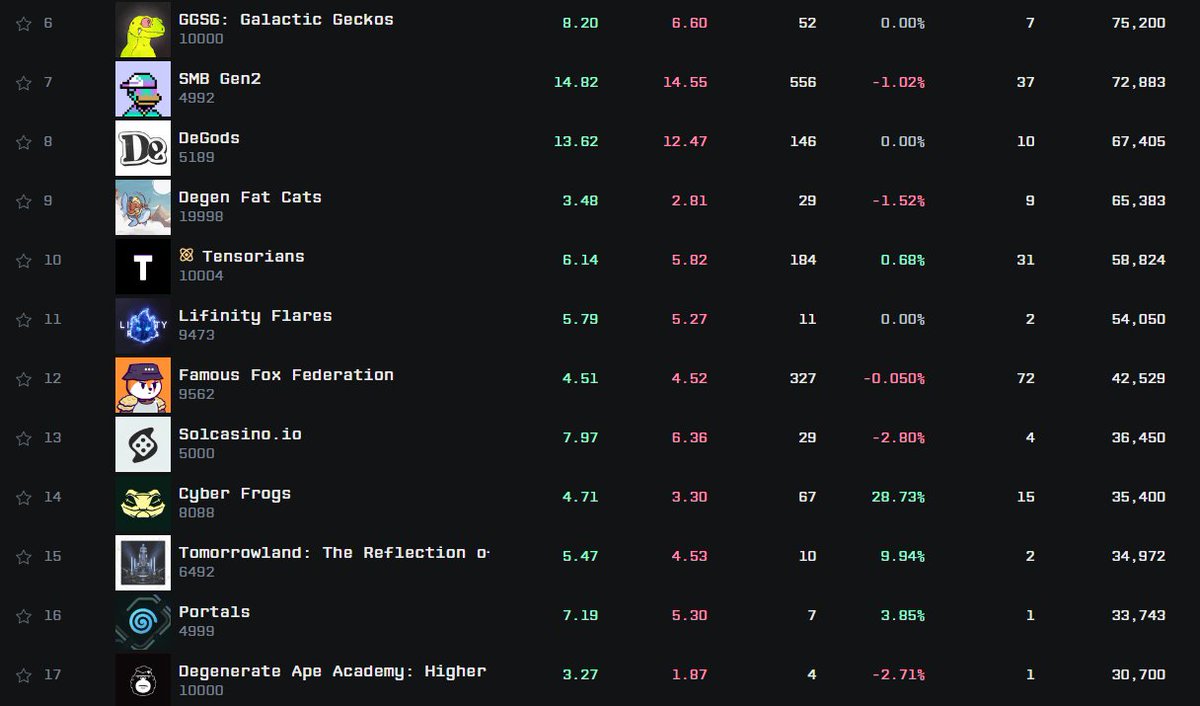Click Degen Fat Cats sell price 2.81
Screen dimensions: 1200x706
689,201
